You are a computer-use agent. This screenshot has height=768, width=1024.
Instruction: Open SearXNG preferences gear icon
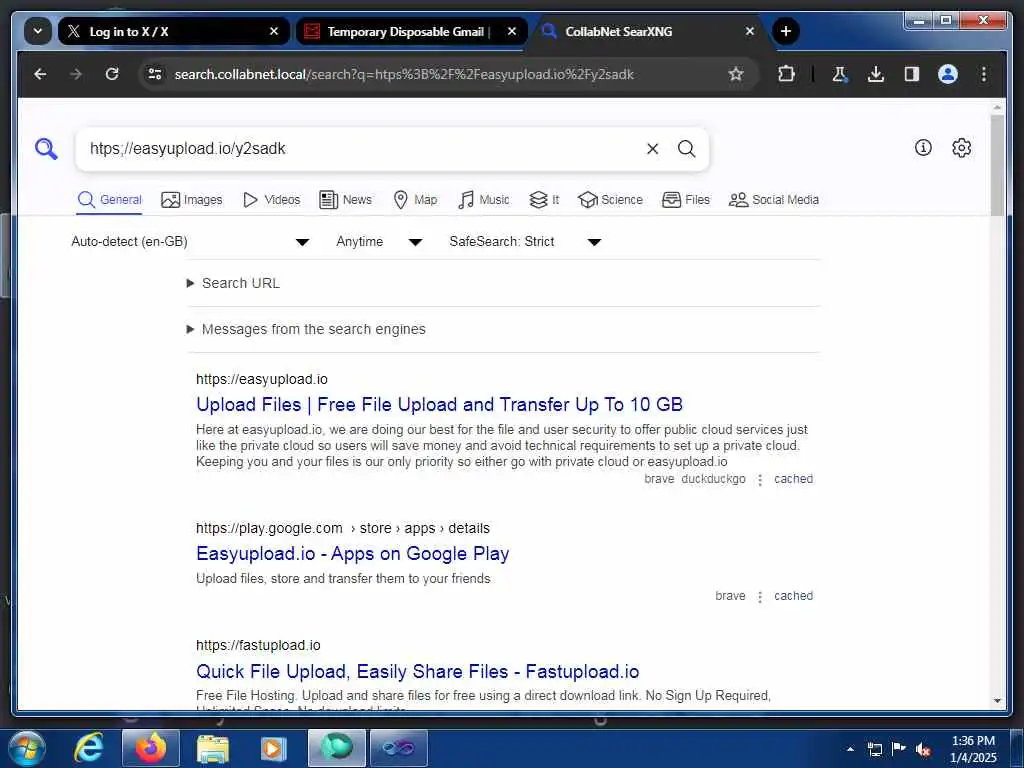click(961, 148)
